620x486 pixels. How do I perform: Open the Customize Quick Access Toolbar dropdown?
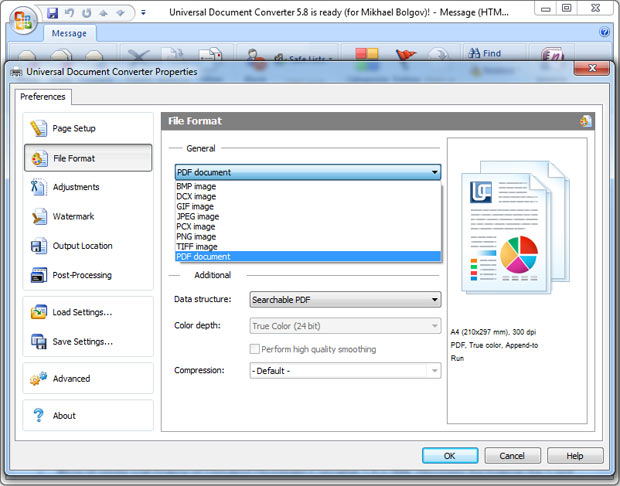143,13
